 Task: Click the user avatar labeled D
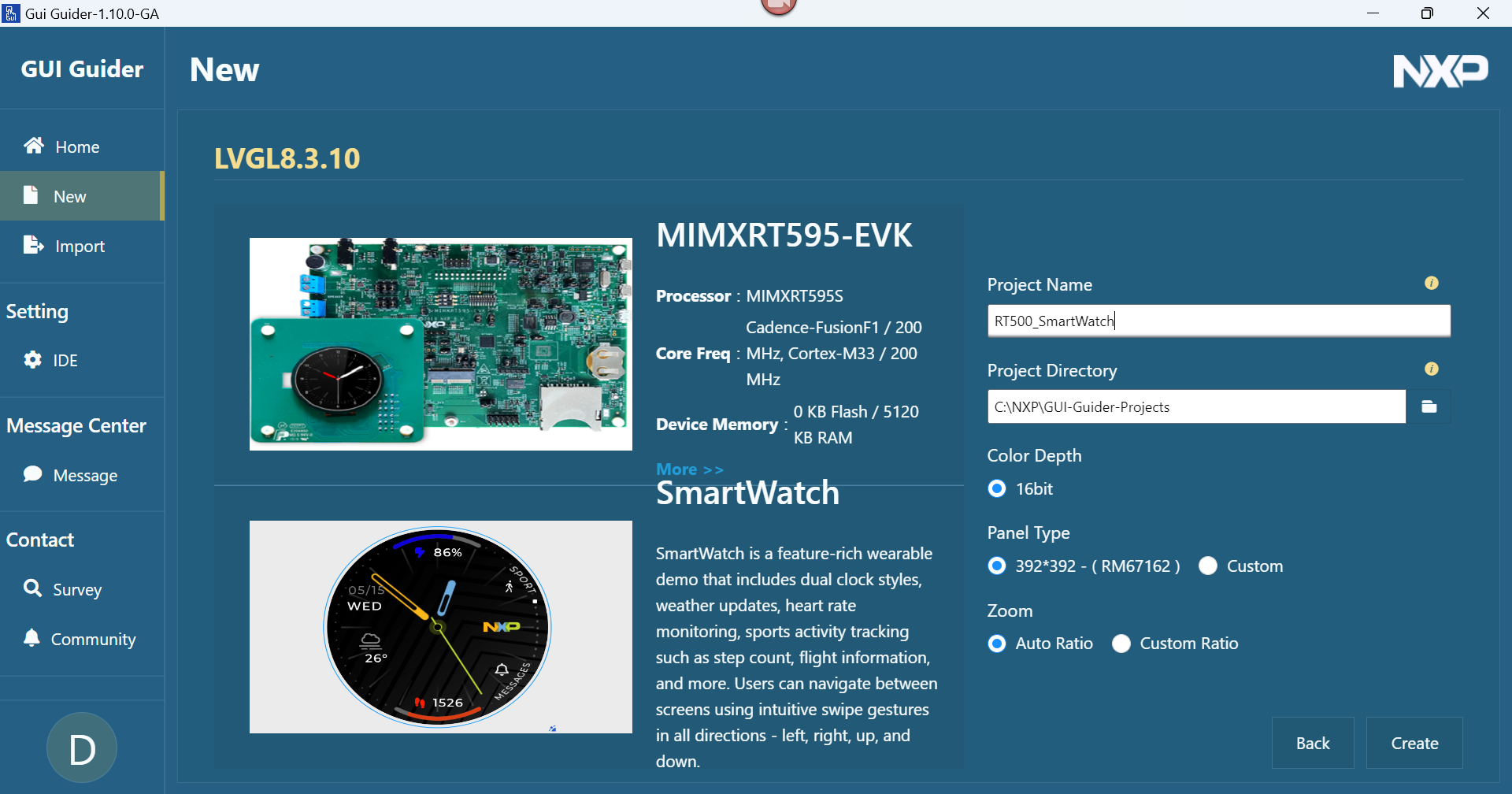[x=82, y=748]
